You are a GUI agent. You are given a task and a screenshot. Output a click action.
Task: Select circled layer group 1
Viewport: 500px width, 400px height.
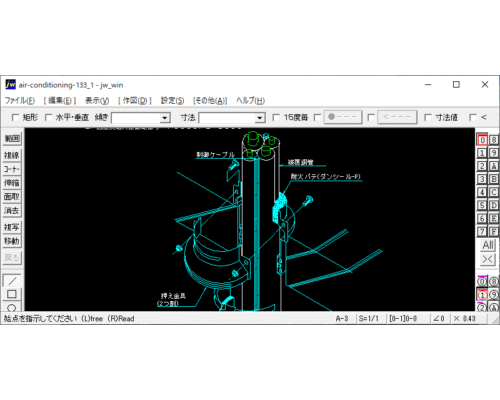click(482, 295)
